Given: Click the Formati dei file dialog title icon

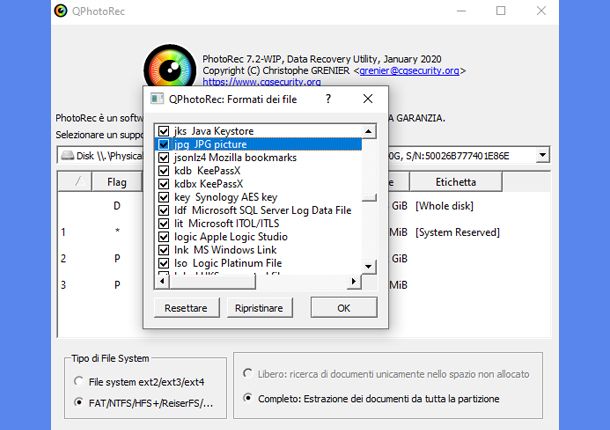Looking at the screenshot, I should [157, 99].
